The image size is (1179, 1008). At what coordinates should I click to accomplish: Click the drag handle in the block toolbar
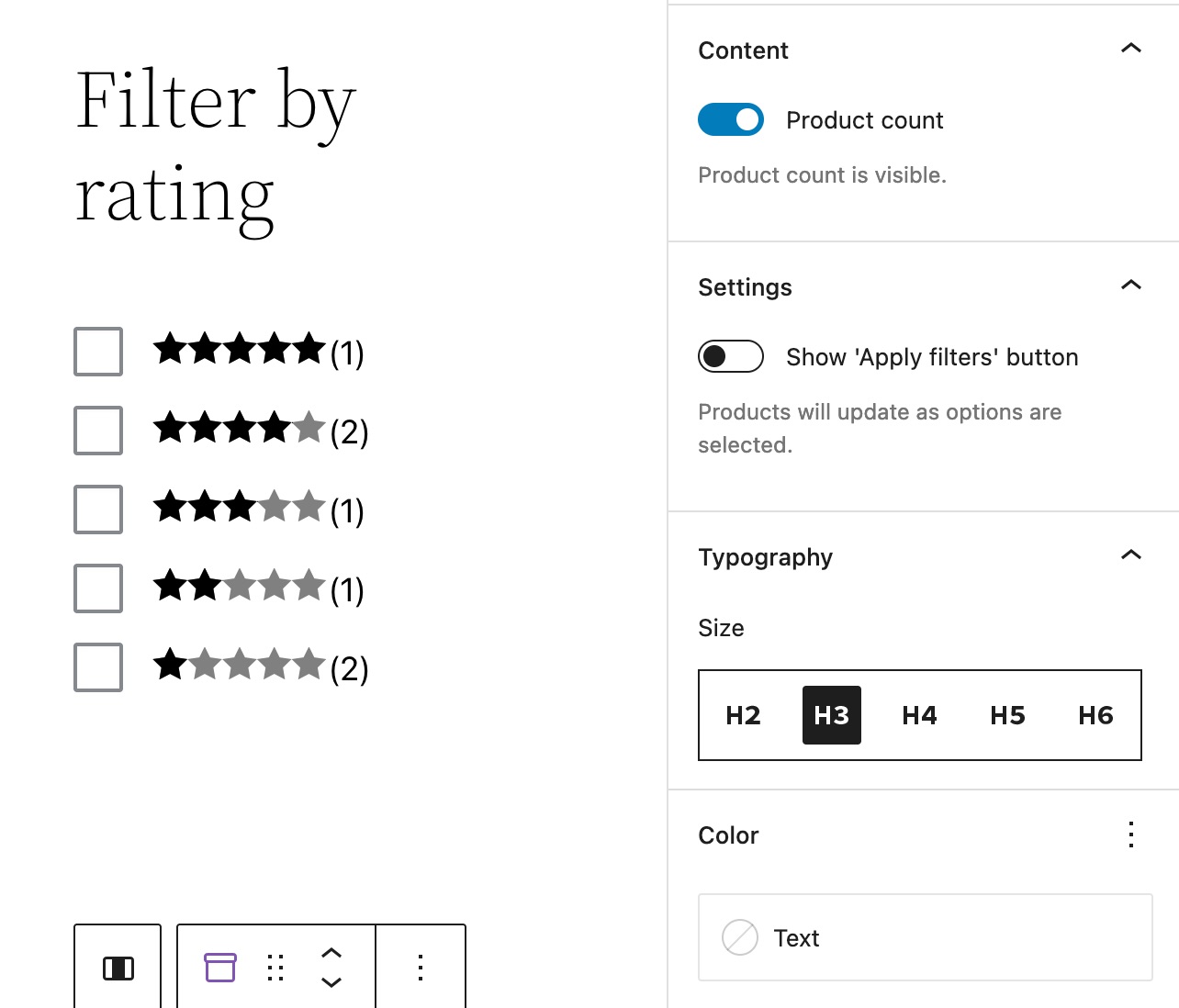[275, 968]
